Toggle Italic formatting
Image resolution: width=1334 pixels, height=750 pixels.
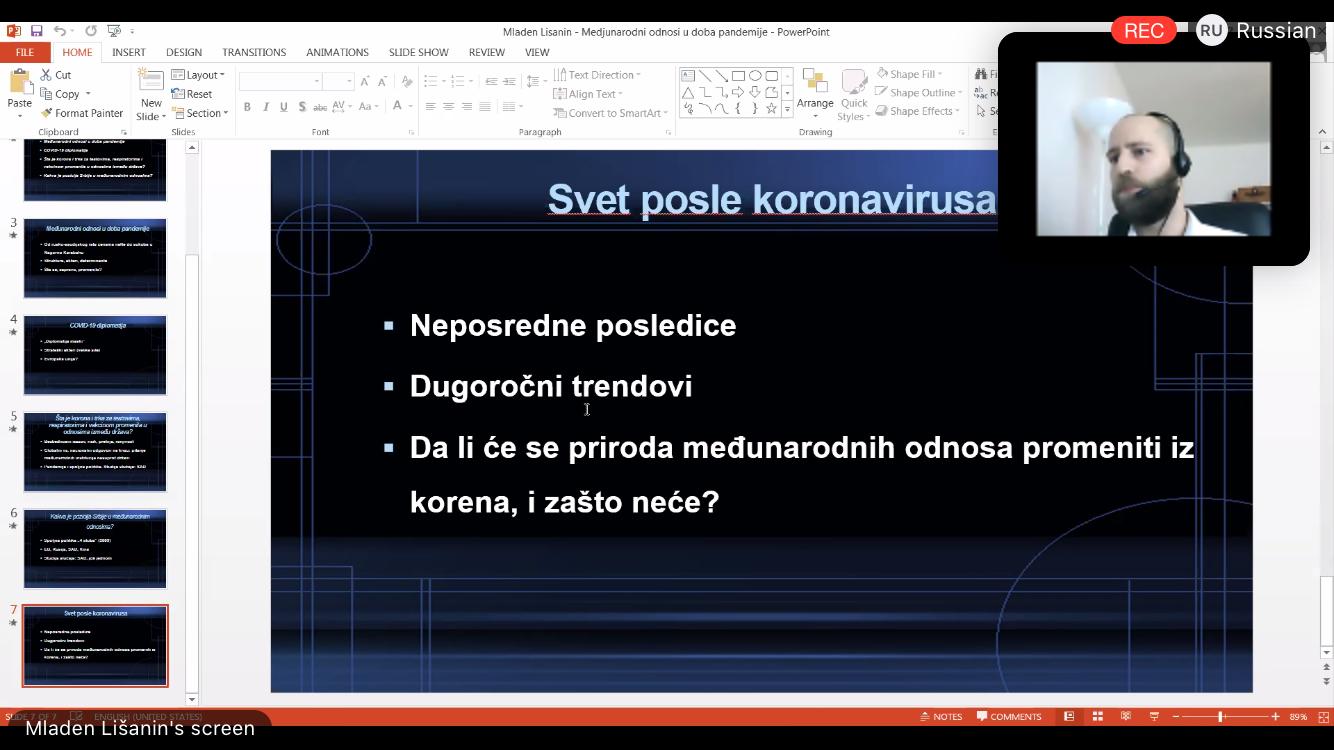pyautogui.click(x=266, y=106)
